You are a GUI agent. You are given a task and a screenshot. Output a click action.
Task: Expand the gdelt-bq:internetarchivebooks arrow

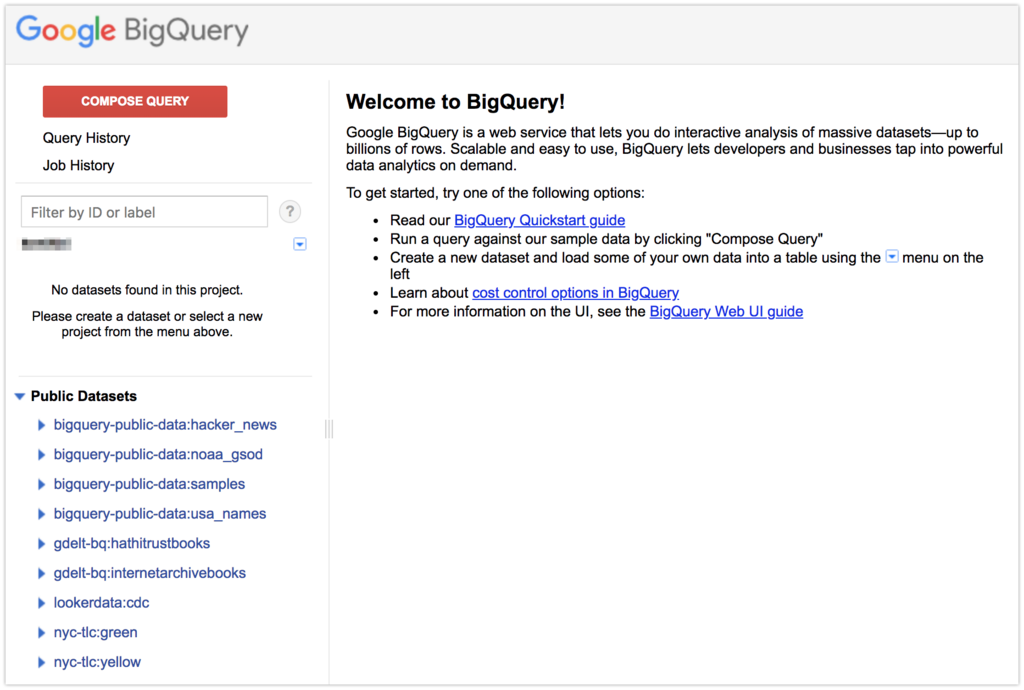coord(41,573)
